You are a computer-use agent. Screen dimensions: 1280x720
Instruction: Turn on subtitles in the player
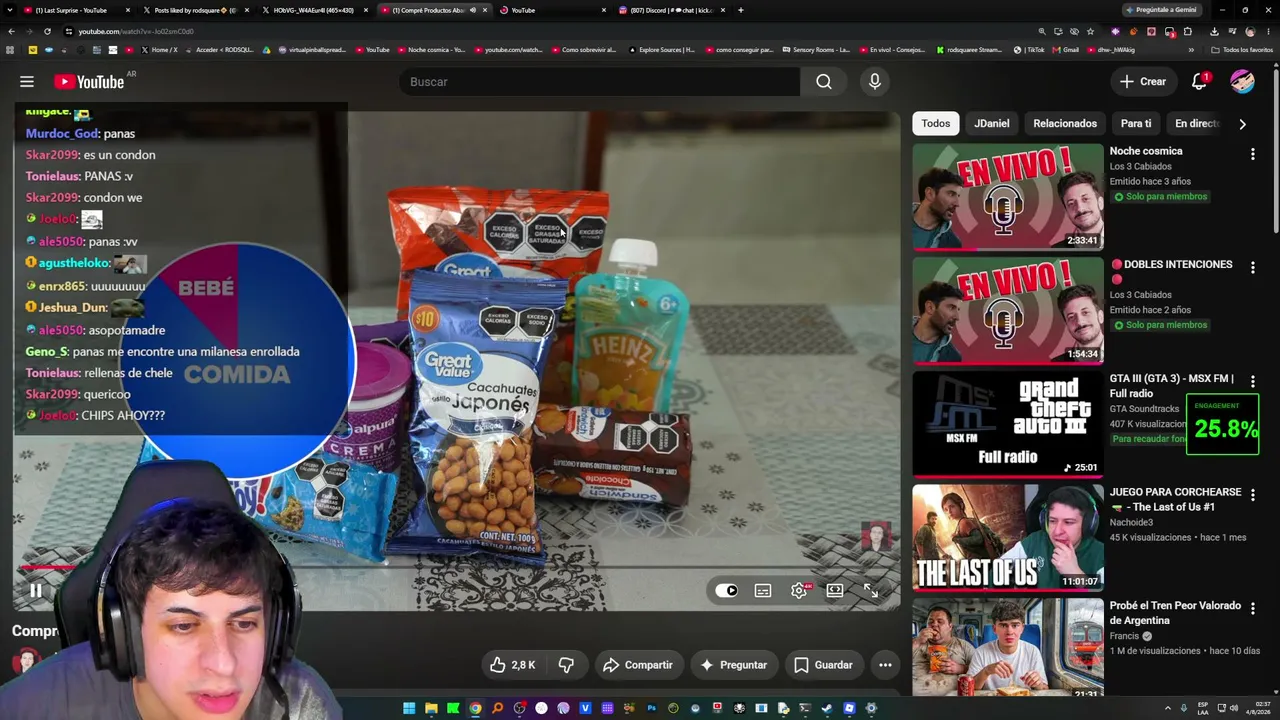(x=763, y=591)
